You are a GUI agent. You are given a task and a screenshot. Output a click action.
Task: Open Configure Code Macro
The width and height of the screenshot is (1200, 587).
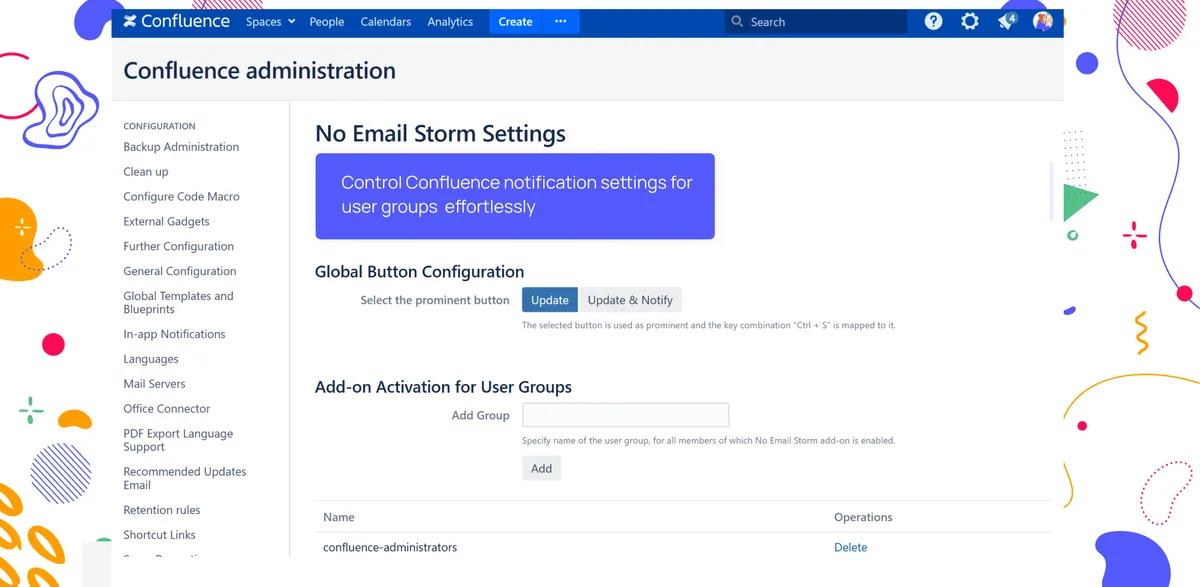click(181, 197)
